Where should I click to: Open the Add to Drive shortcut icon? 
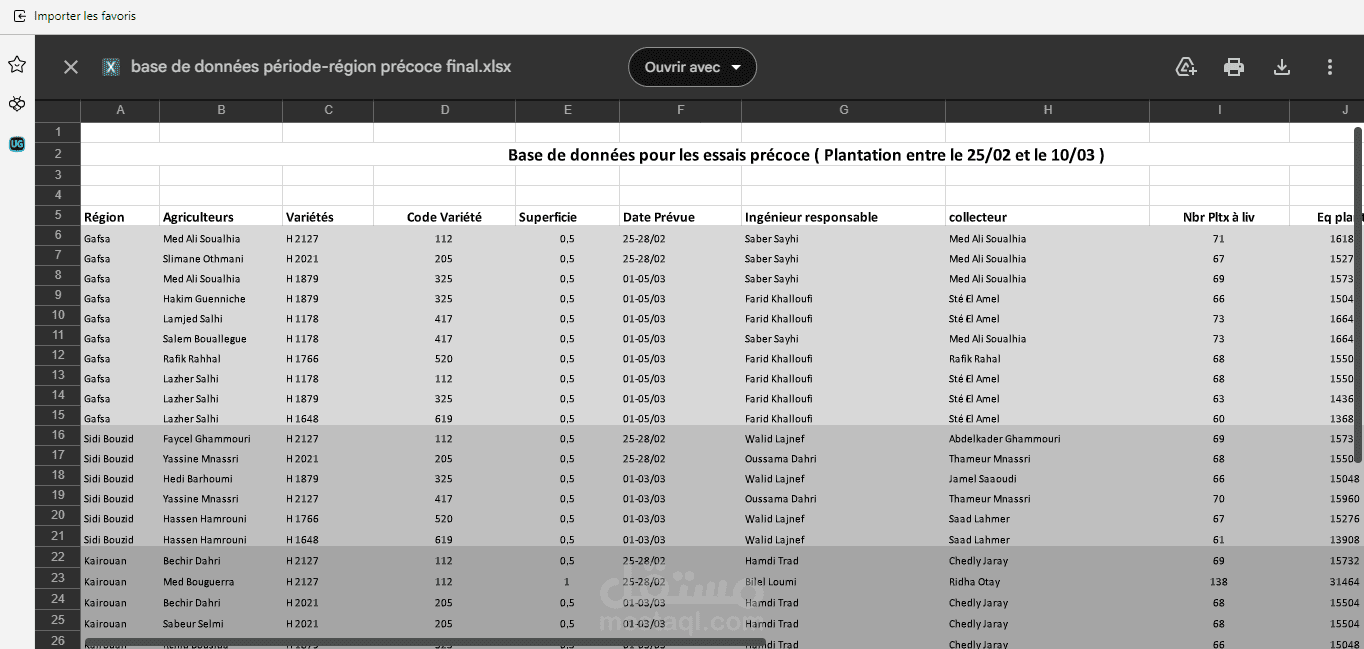pos(1186,67)
